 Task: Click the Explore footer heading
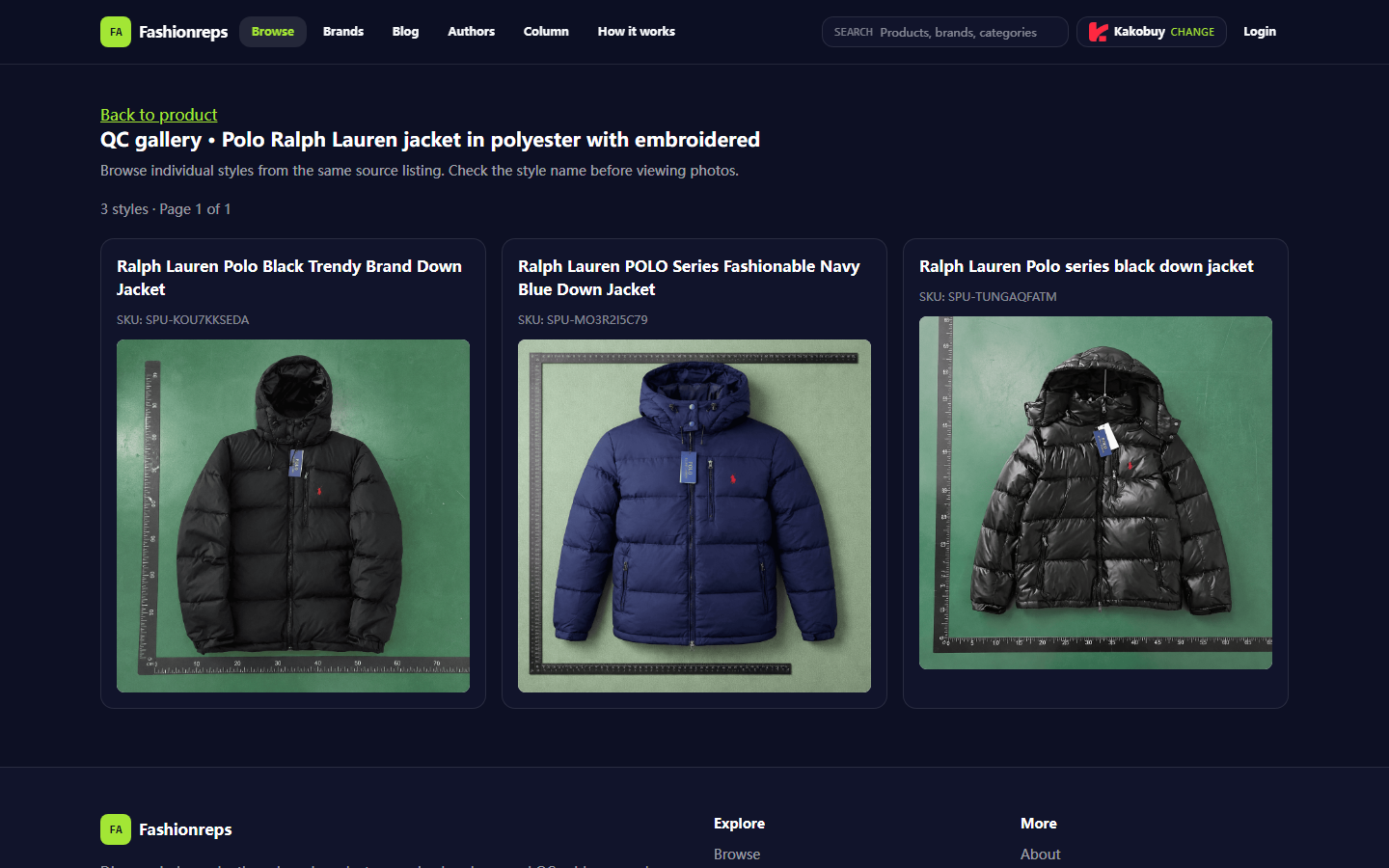[x=739, y=824]
